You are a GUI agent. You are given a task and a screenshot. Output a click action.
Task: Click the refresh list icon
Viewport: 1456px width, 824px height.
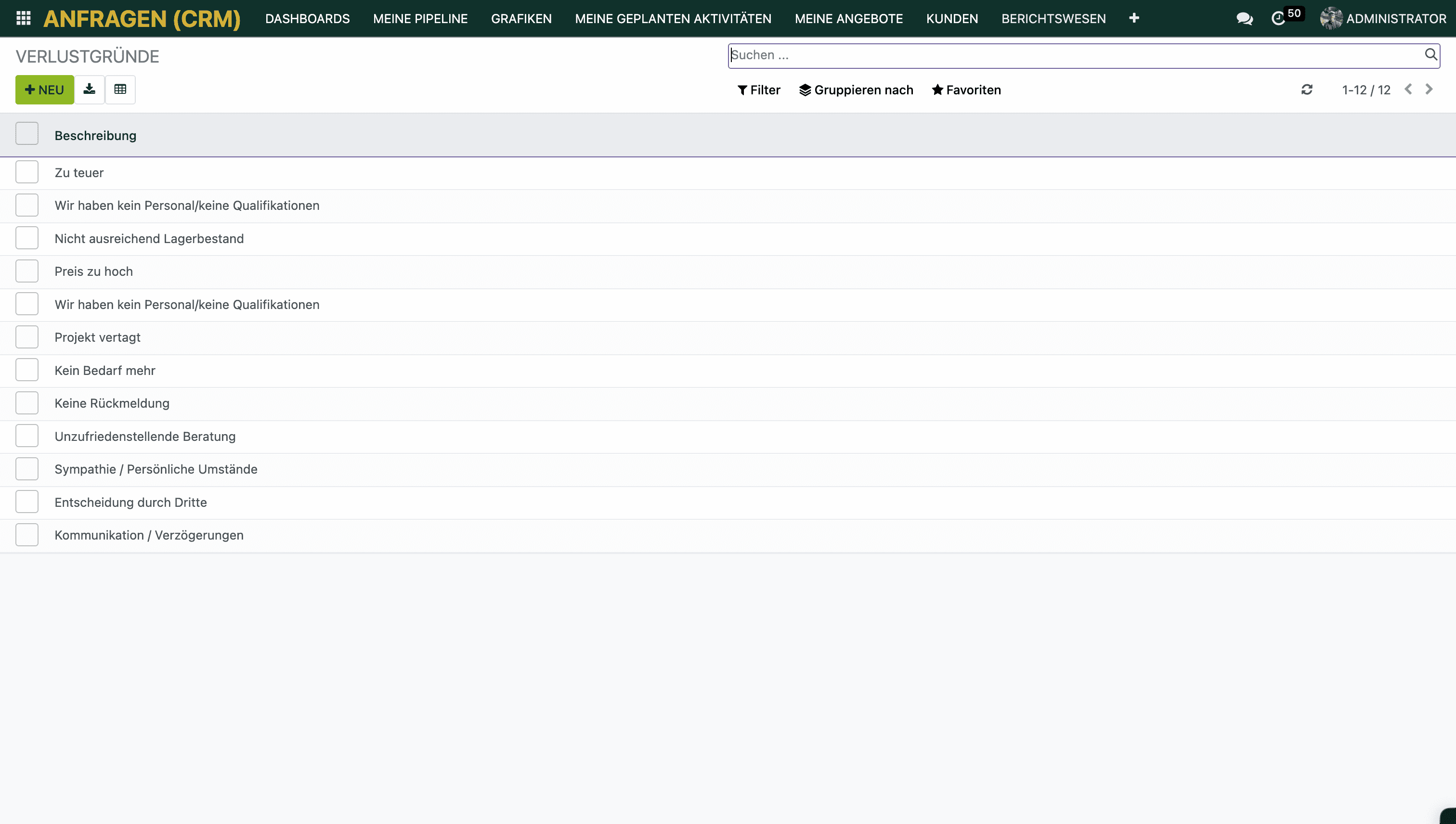pos(1307,90)
